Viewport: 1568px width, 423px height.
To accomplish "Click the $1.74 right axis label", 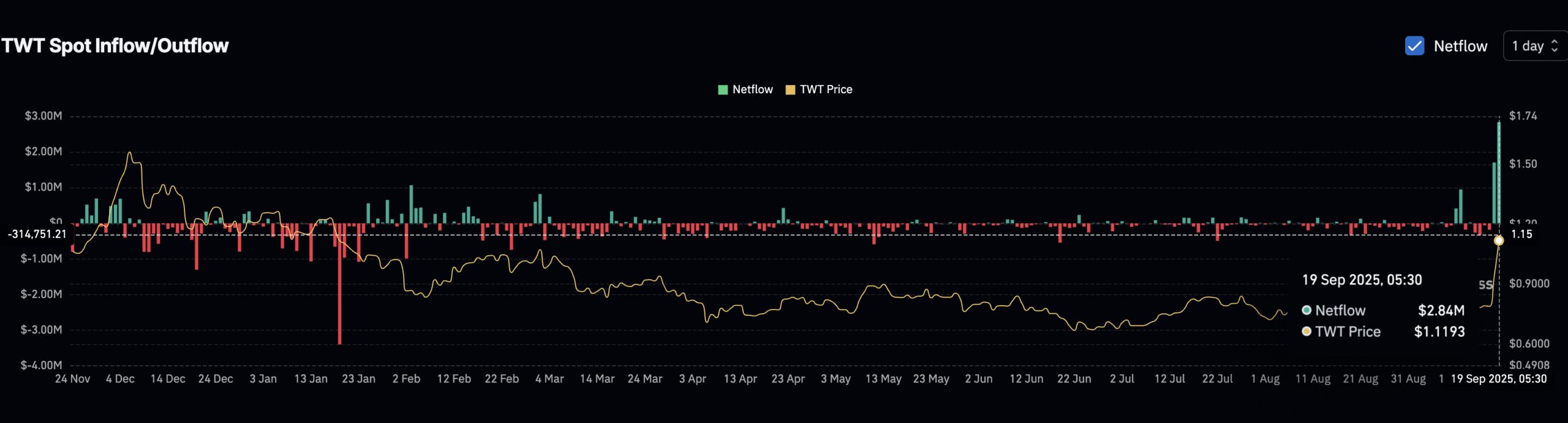I will (1523, 116).
